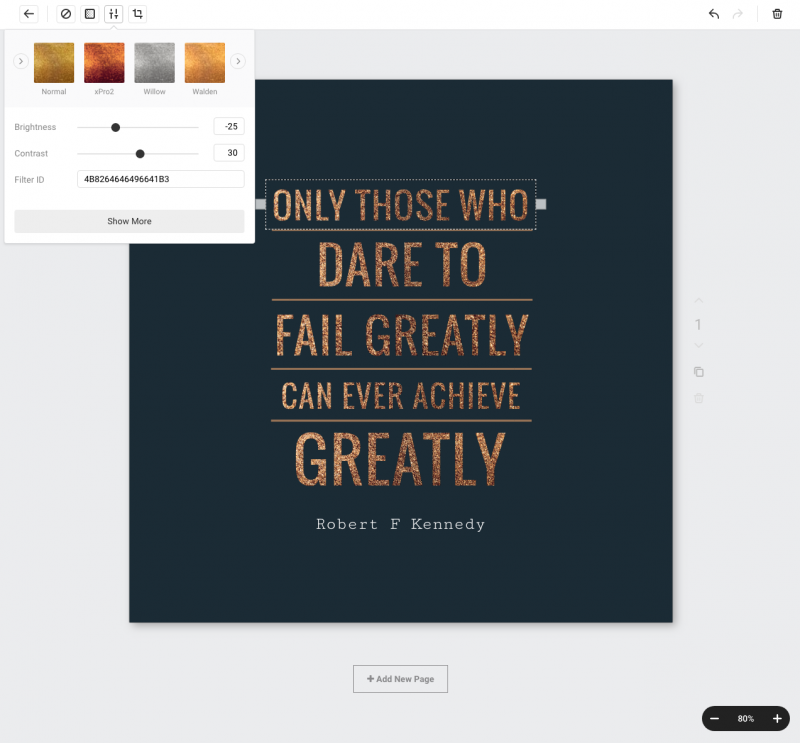Zoom in with the plus button
The width and height of the screenshot is (800, 743).
coord(777,718)
